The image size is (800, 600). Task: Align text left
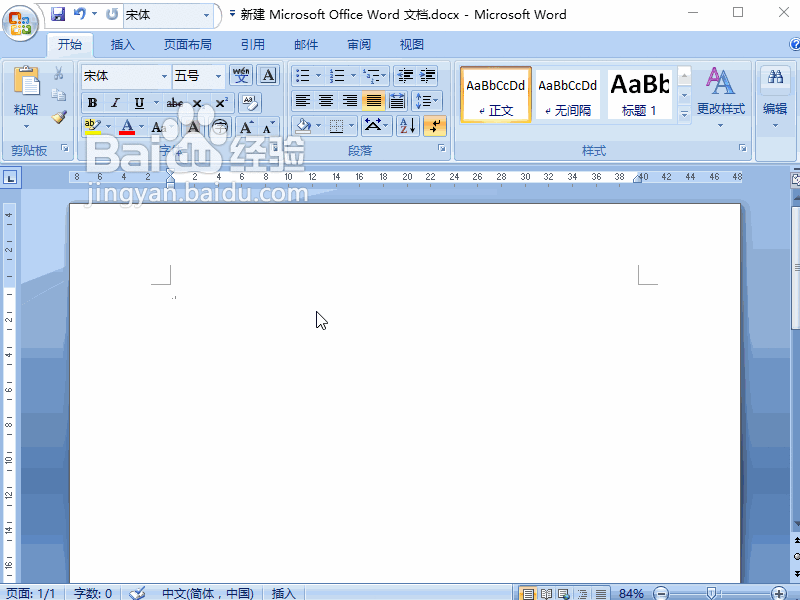point(303,101)
